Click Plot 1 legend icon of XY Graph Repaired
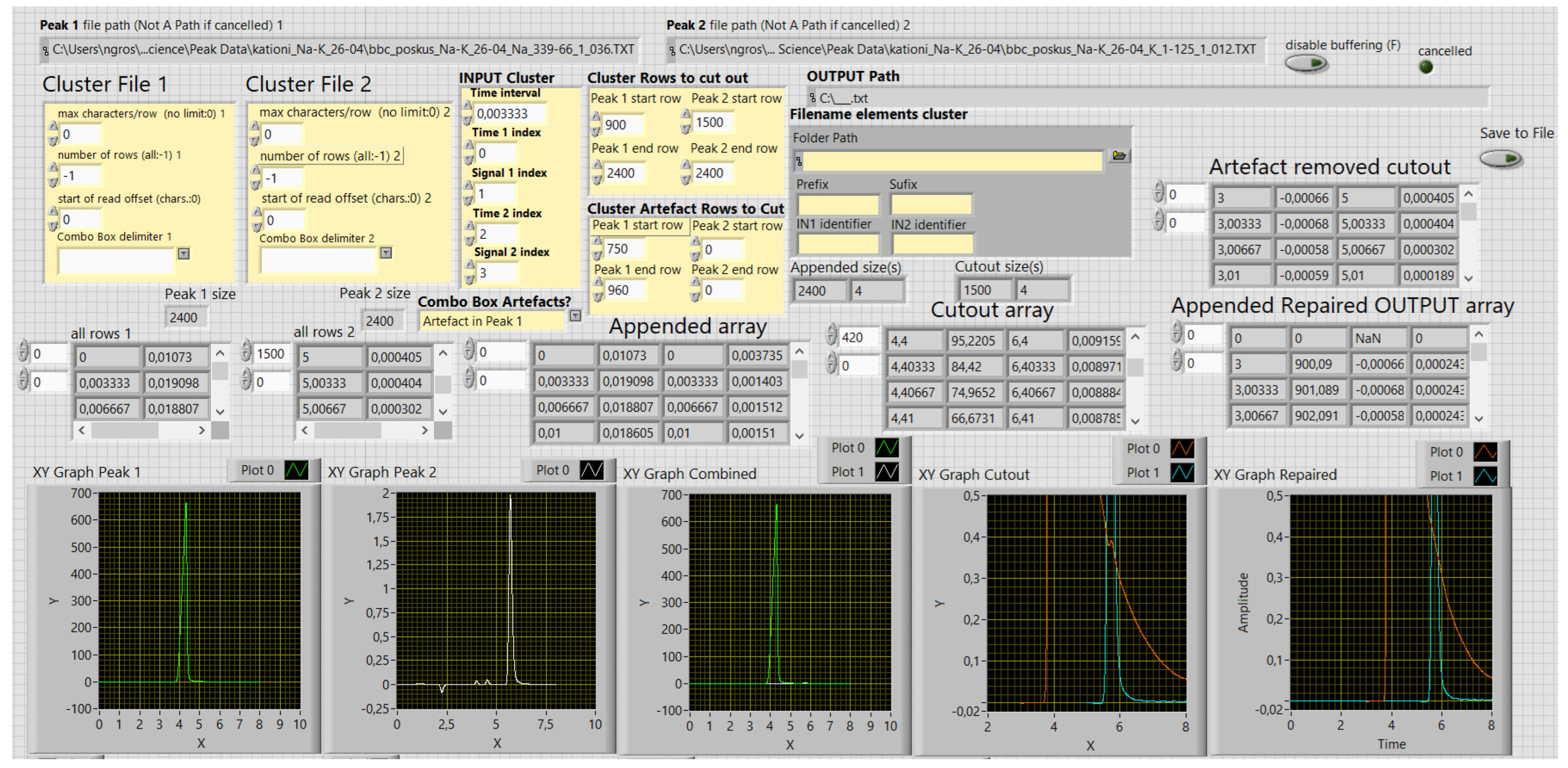Image resolution: width=1568 pixels, height=768 pixels. 1485,476
